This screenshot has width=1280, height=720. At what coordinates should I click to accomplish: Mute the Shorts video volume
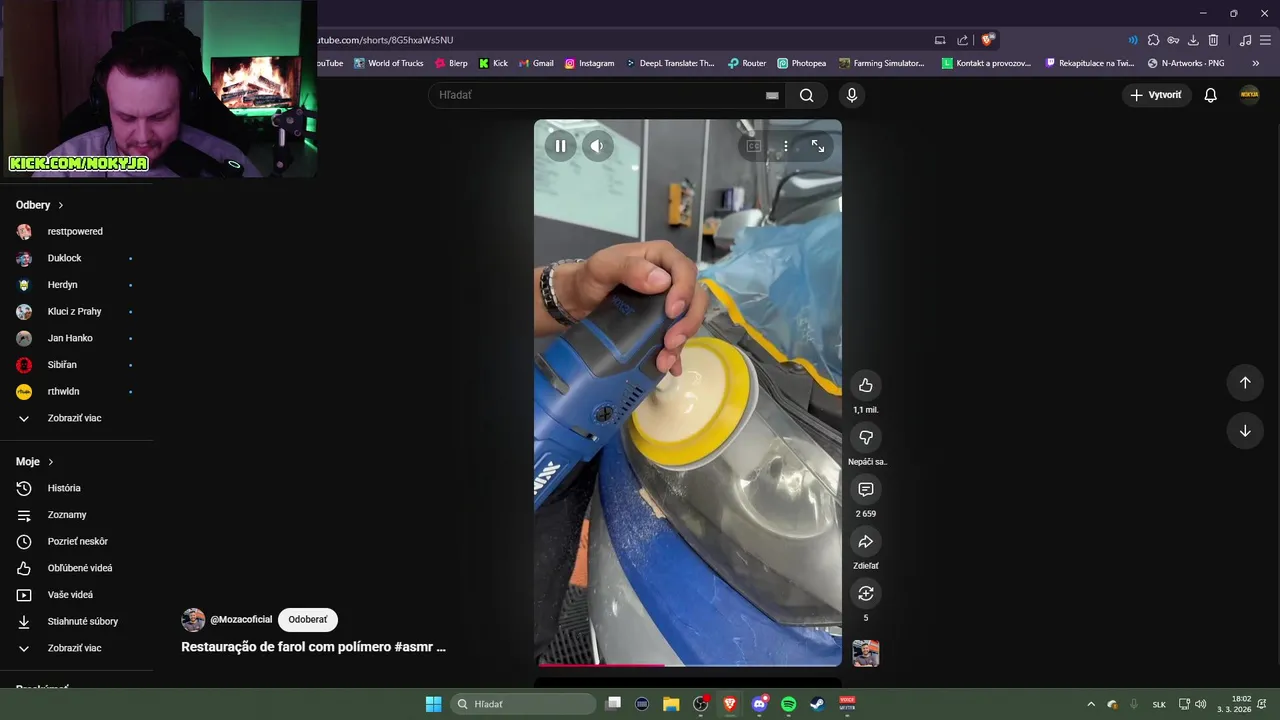[597, 146]
